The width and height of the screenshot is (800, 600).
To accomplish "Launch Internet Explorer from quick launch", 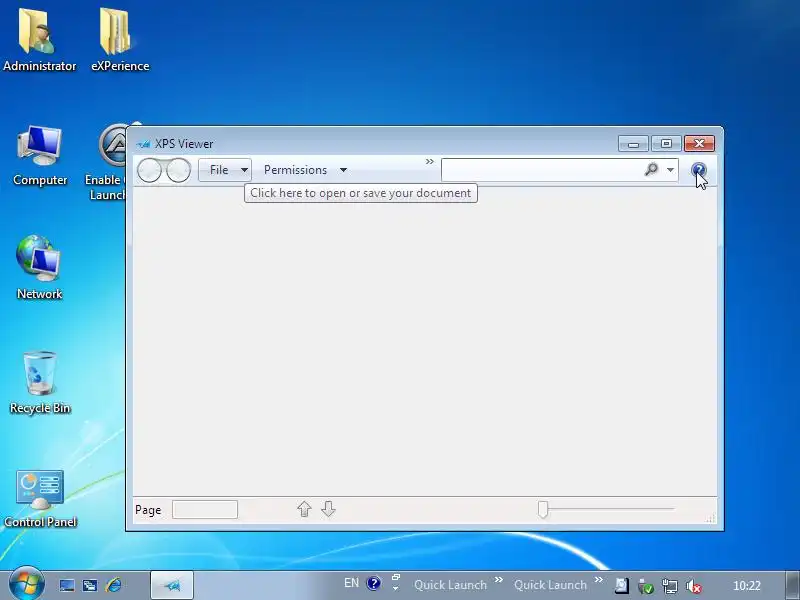I will tap(113, 585).
